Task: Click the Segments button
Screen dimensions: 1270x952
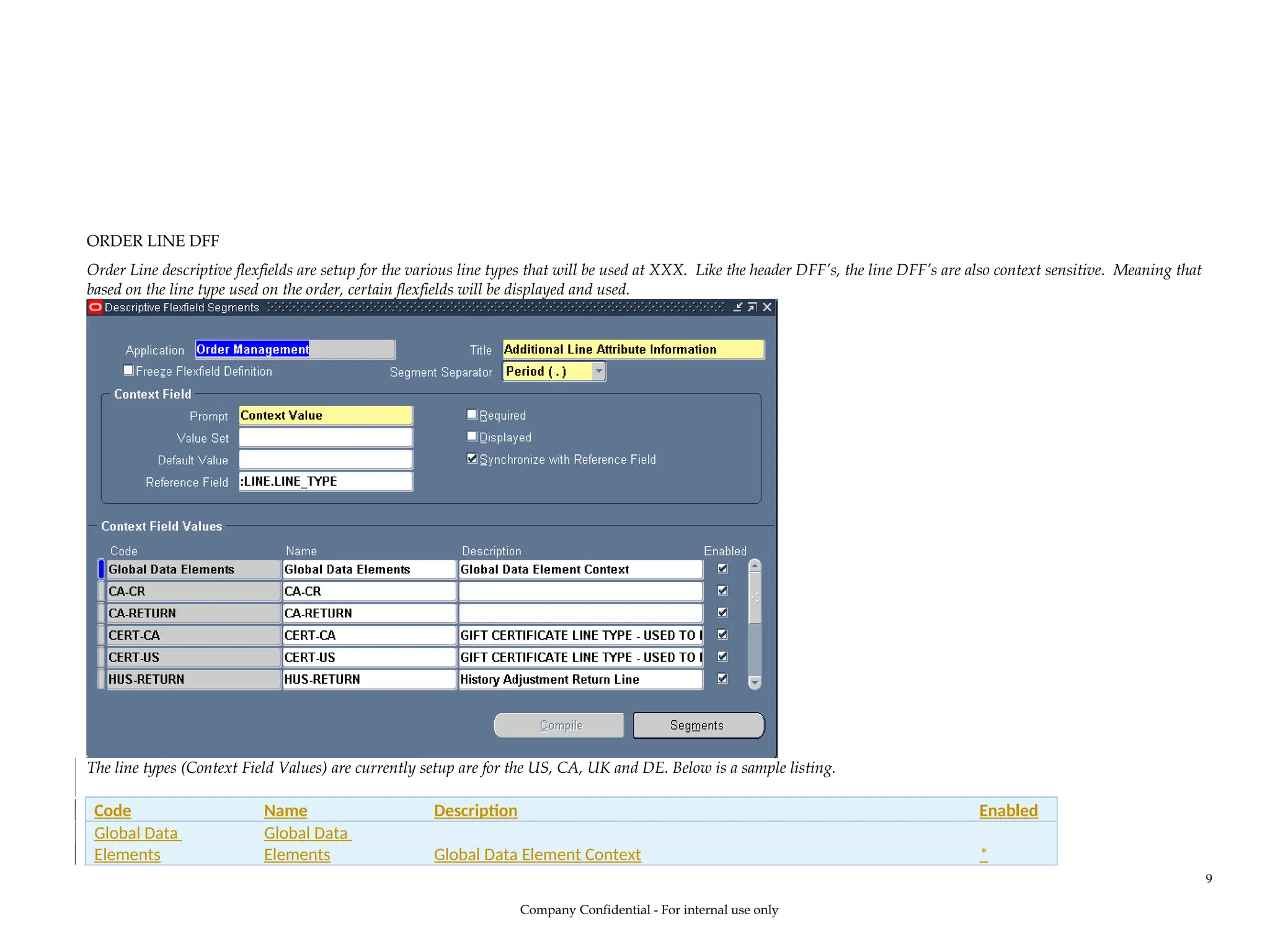Action: pos(698,726)
